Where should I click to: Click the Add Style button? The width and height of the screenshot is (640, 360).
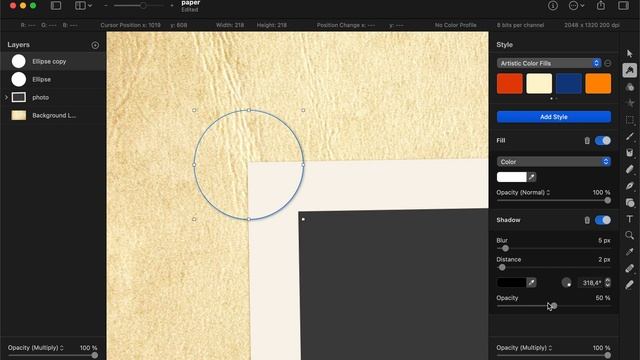click(x=554, y=117)
